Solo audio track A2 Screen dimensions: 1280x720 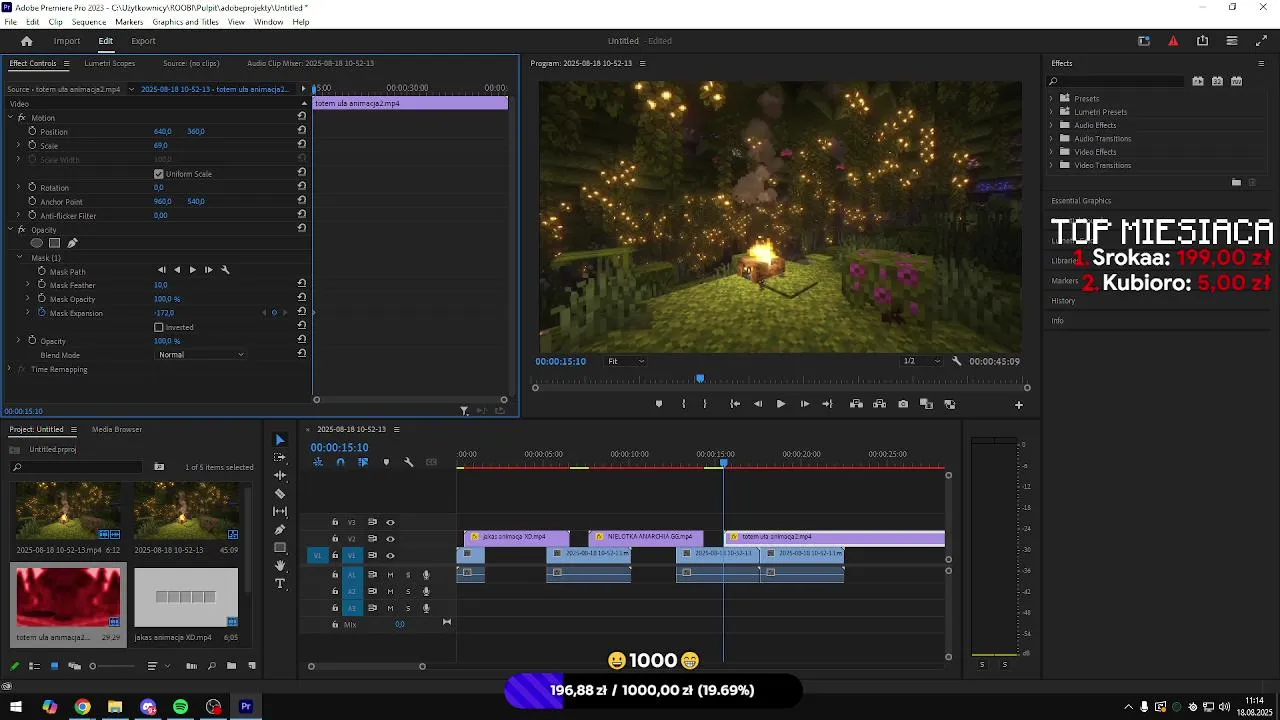click(408, 592)
